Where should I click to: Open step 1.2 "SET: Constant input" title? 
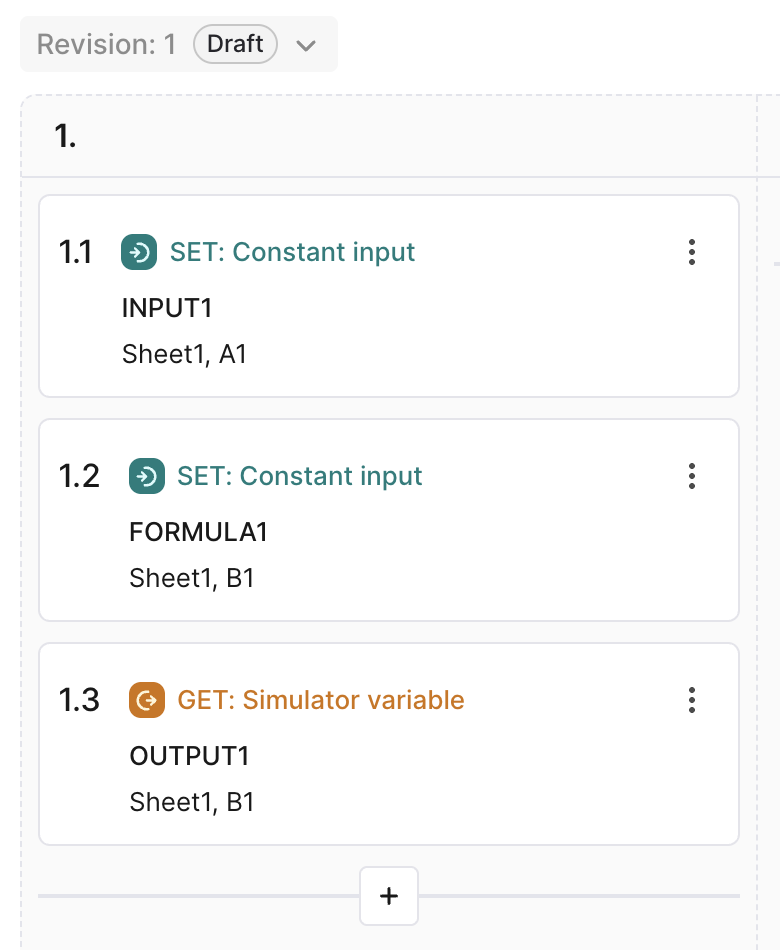(x=300, y=476)
